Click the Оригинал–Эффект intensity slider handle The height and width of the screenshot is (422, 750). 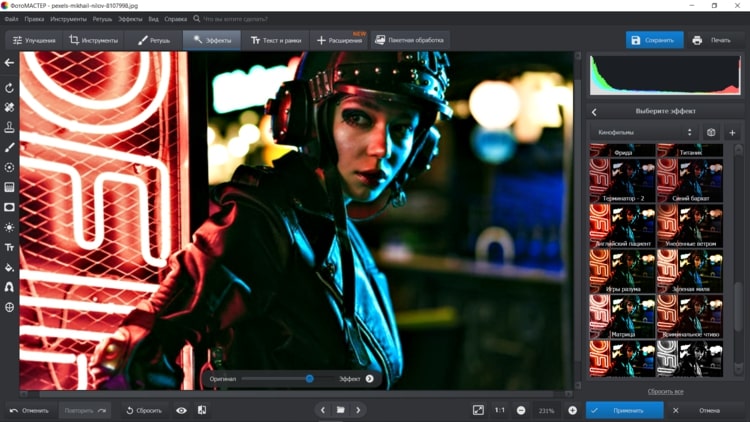coord(309,379)
